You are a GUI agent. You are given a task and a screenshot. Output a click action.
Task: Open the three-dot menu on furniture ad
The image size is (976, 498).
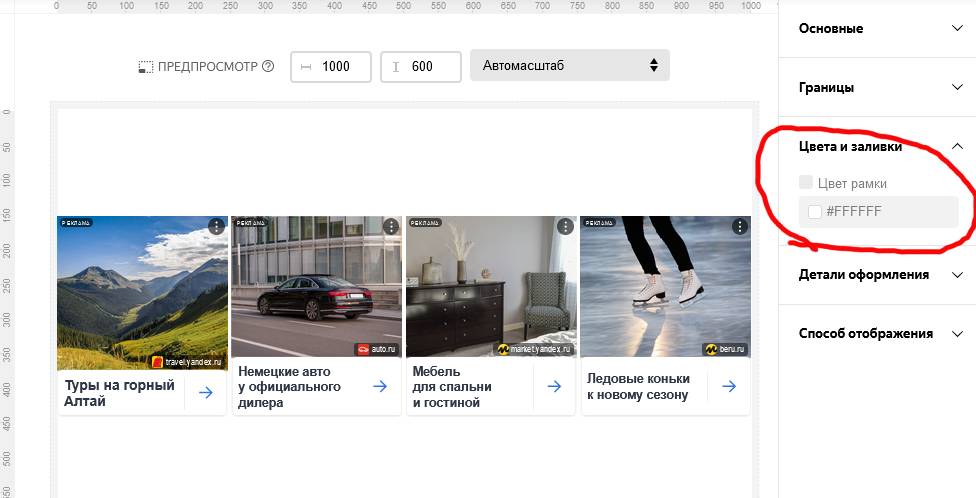565,227
